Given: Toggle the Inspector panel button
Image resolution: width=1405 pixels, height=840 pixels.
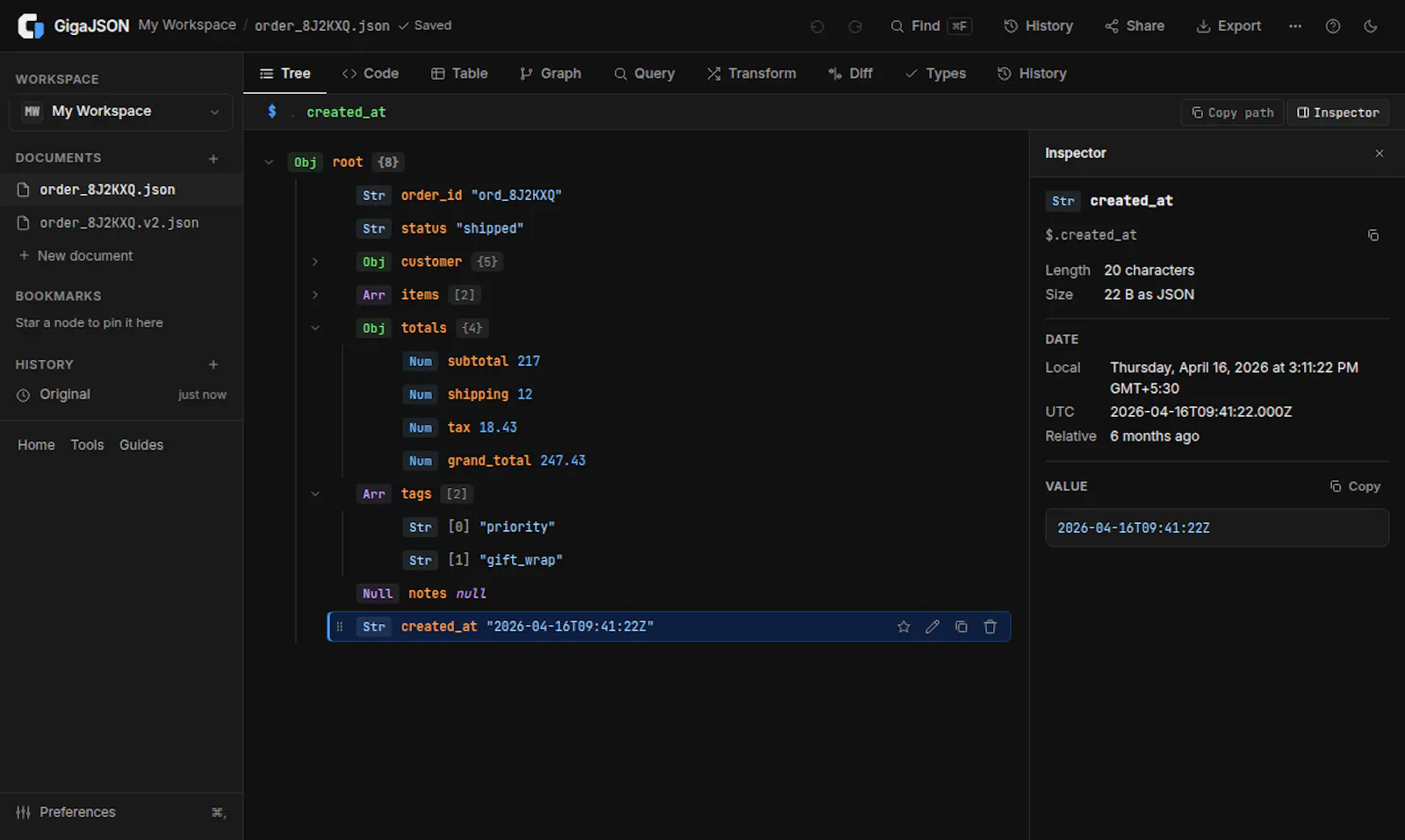Looking at the screenshot, I should tap(1338, 112).
